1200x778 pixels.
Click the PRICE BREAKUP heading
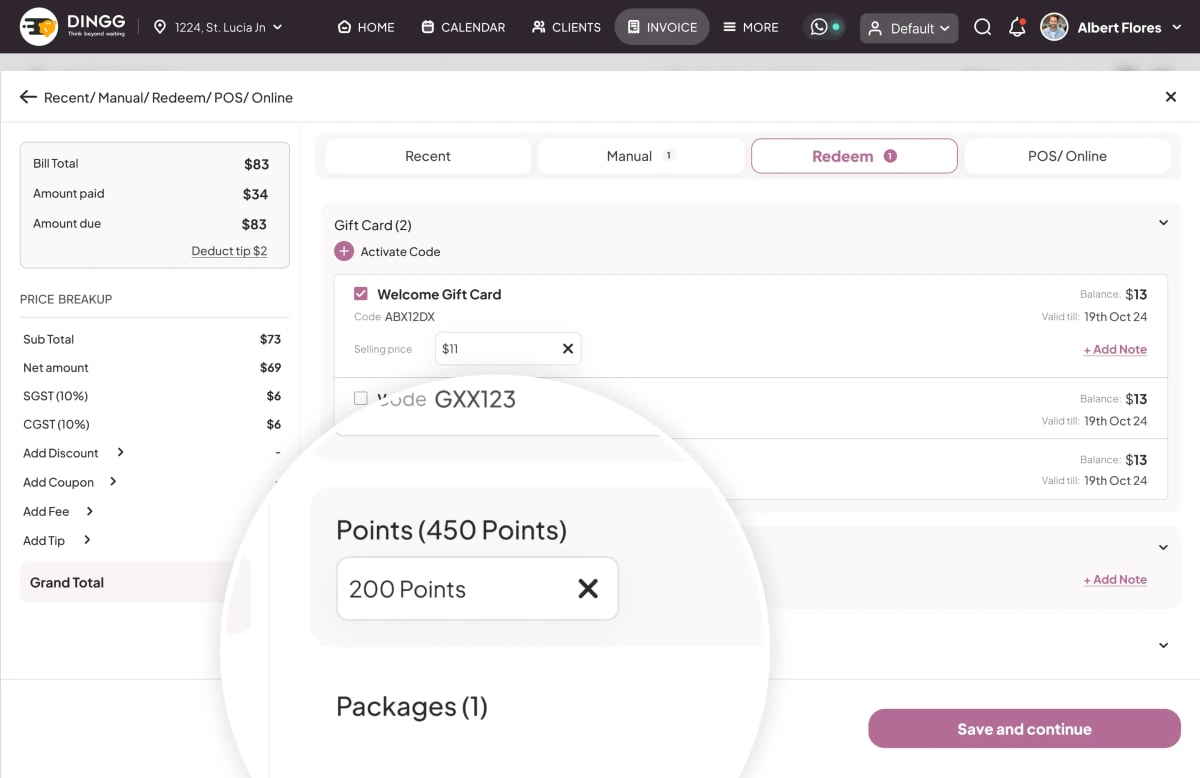point(66,299)
